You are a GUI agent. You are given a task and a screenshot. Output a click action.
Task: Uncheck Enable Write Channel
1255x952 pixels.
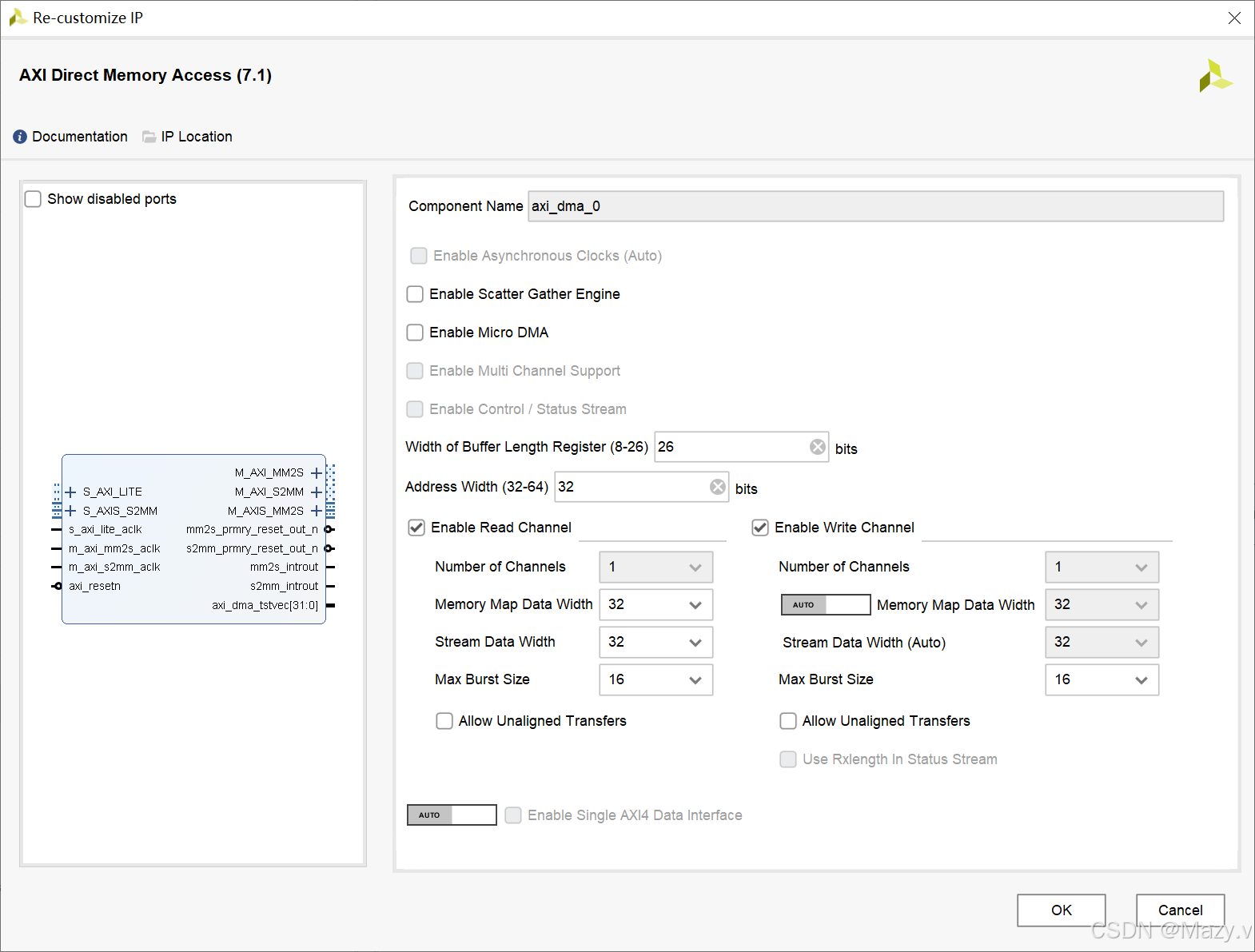[760, 528]
